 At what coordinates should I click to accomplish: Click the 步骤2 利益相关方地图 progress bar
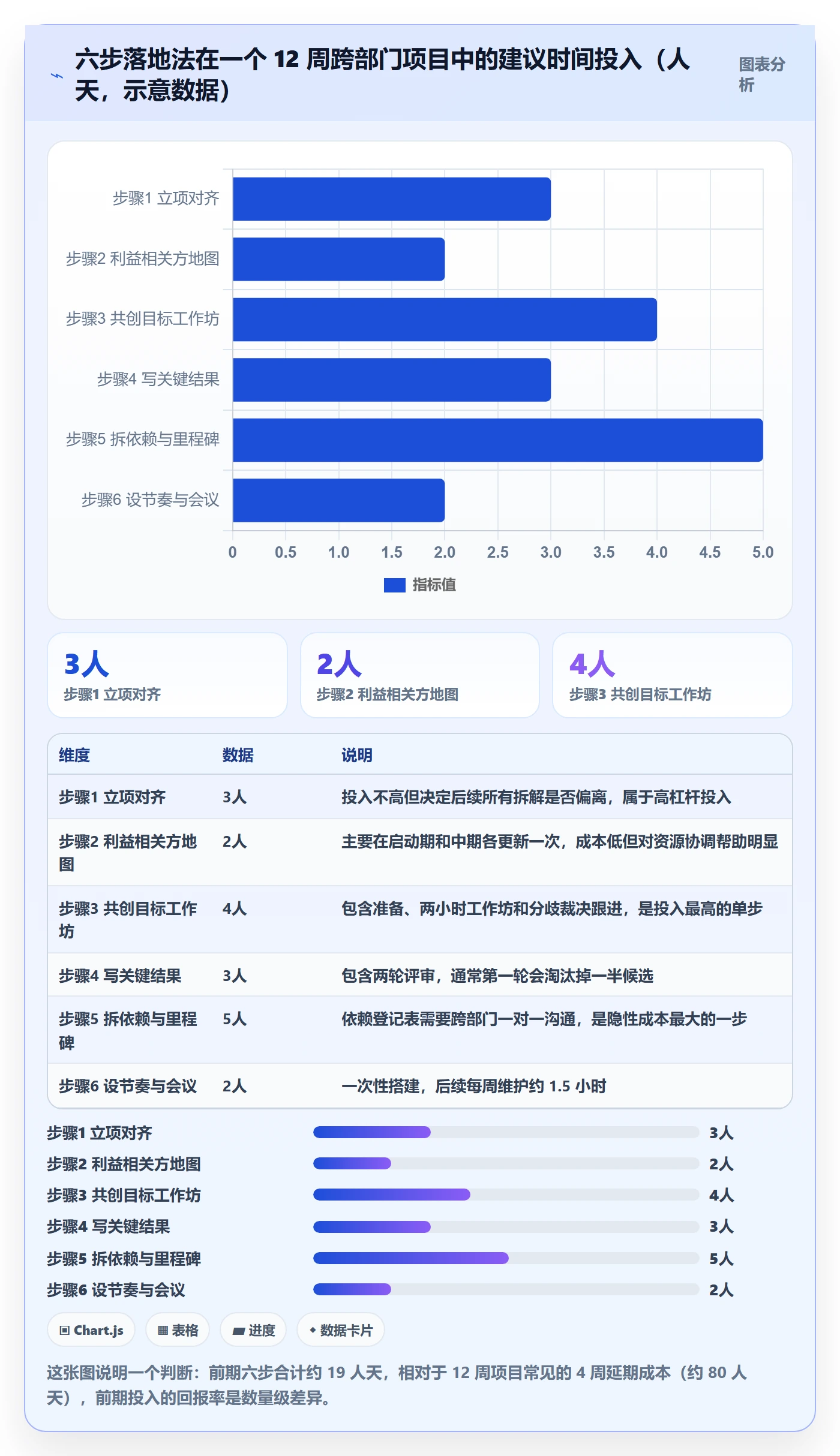(506, 1163)
